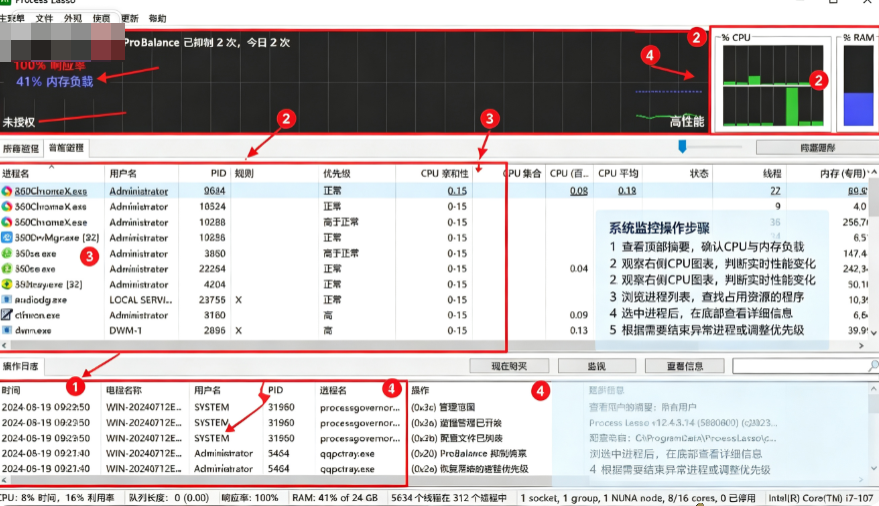Click the process list left scroll arrow
Screen dimensions: 879x506
coord(4,345)
